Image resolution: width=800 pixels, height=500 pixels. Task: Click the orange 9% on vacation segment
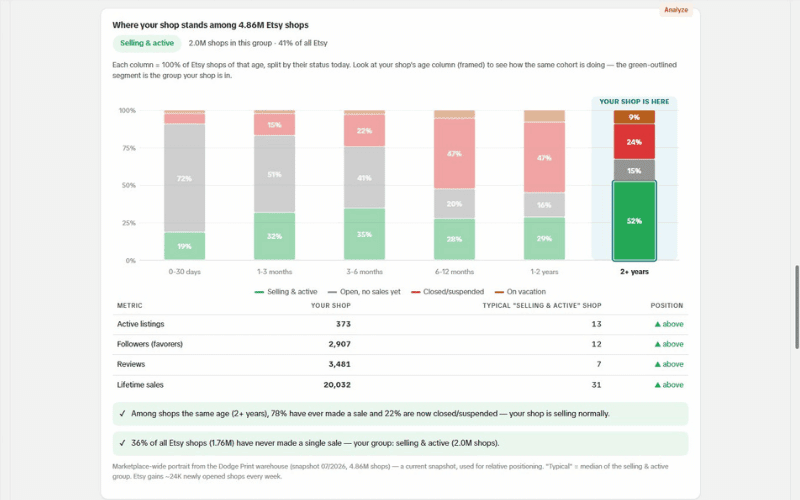[x=634, y=117]
